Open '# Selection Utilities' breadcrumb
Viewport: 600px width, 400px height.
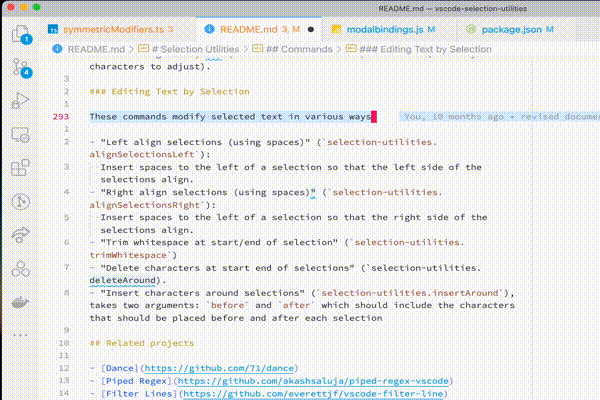tap(195, 49)
